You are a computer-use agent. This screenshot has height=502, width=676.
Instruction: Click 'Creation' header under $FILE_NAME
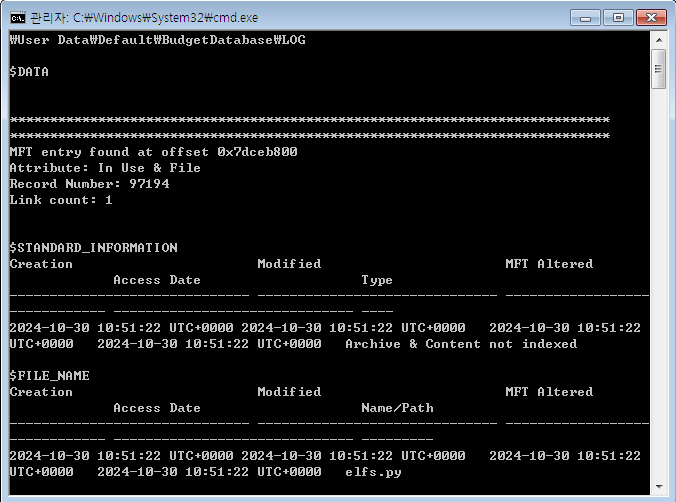[41, 392]
